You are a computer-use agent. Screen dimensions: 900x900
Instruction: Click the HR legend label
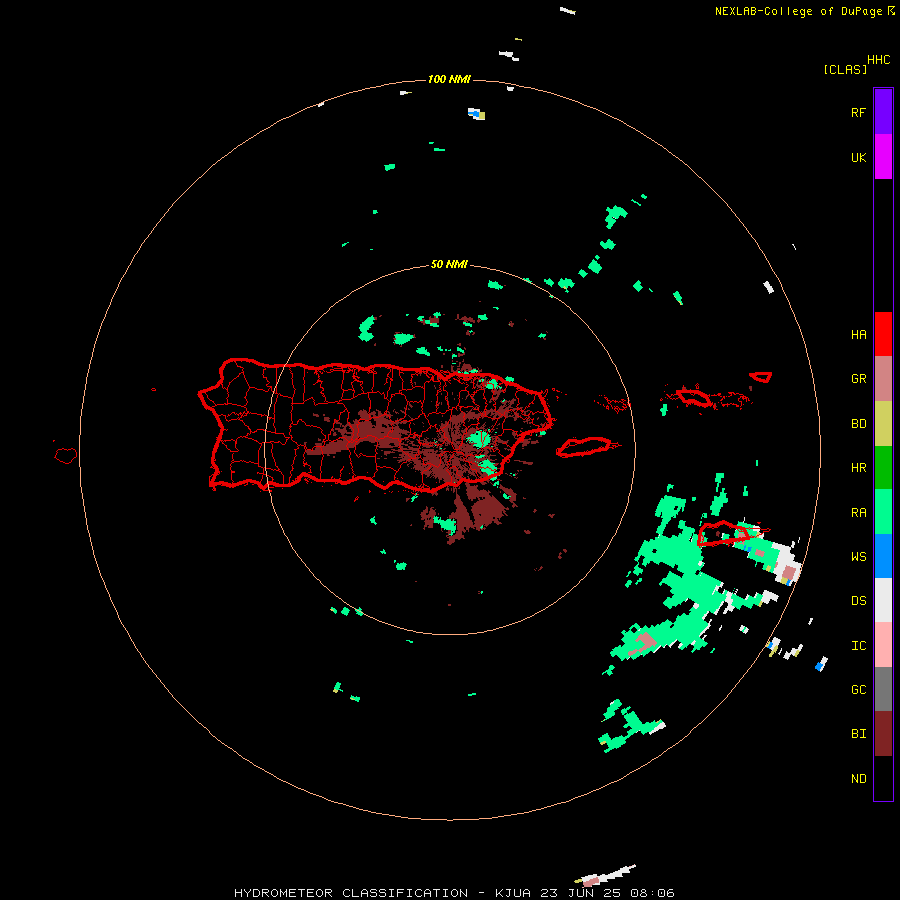[x=858, y=468]
